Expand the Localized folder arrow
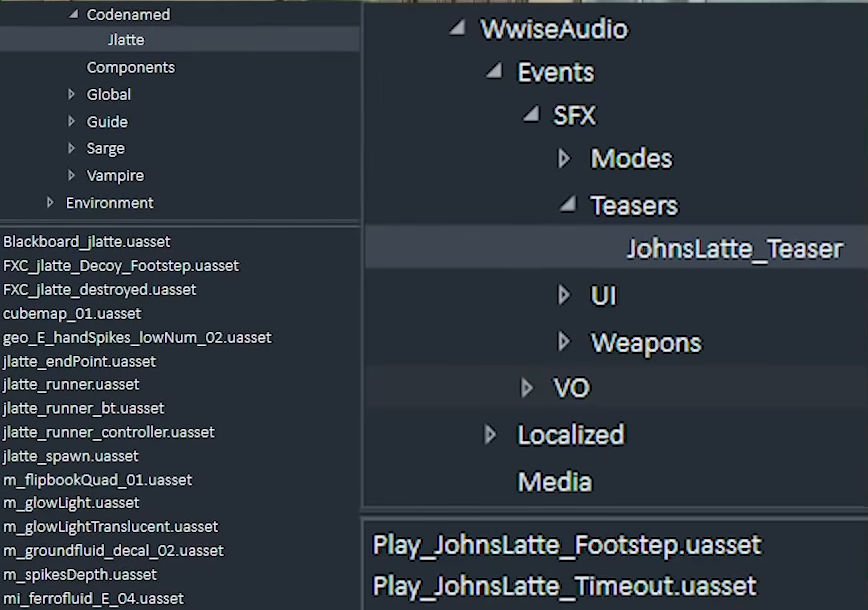 click(x=490, y=434)
